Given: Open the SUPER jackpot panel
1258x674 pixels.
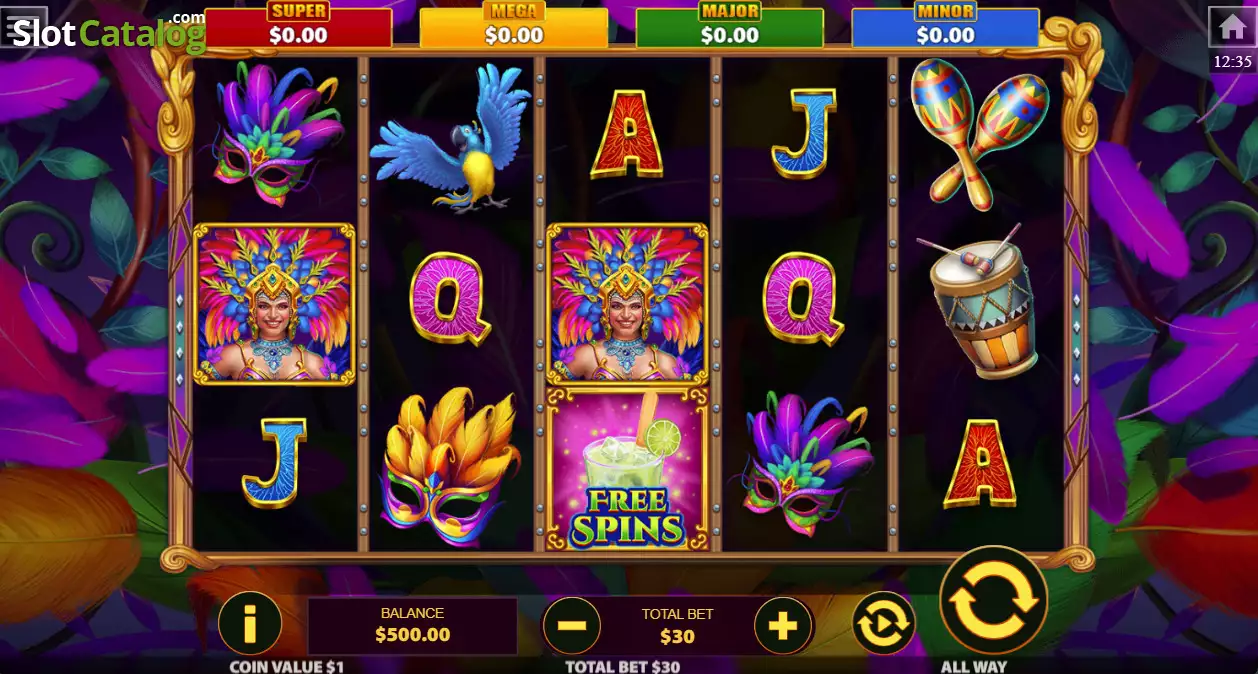Looking at the screenshot, I should tap(298, 26).
